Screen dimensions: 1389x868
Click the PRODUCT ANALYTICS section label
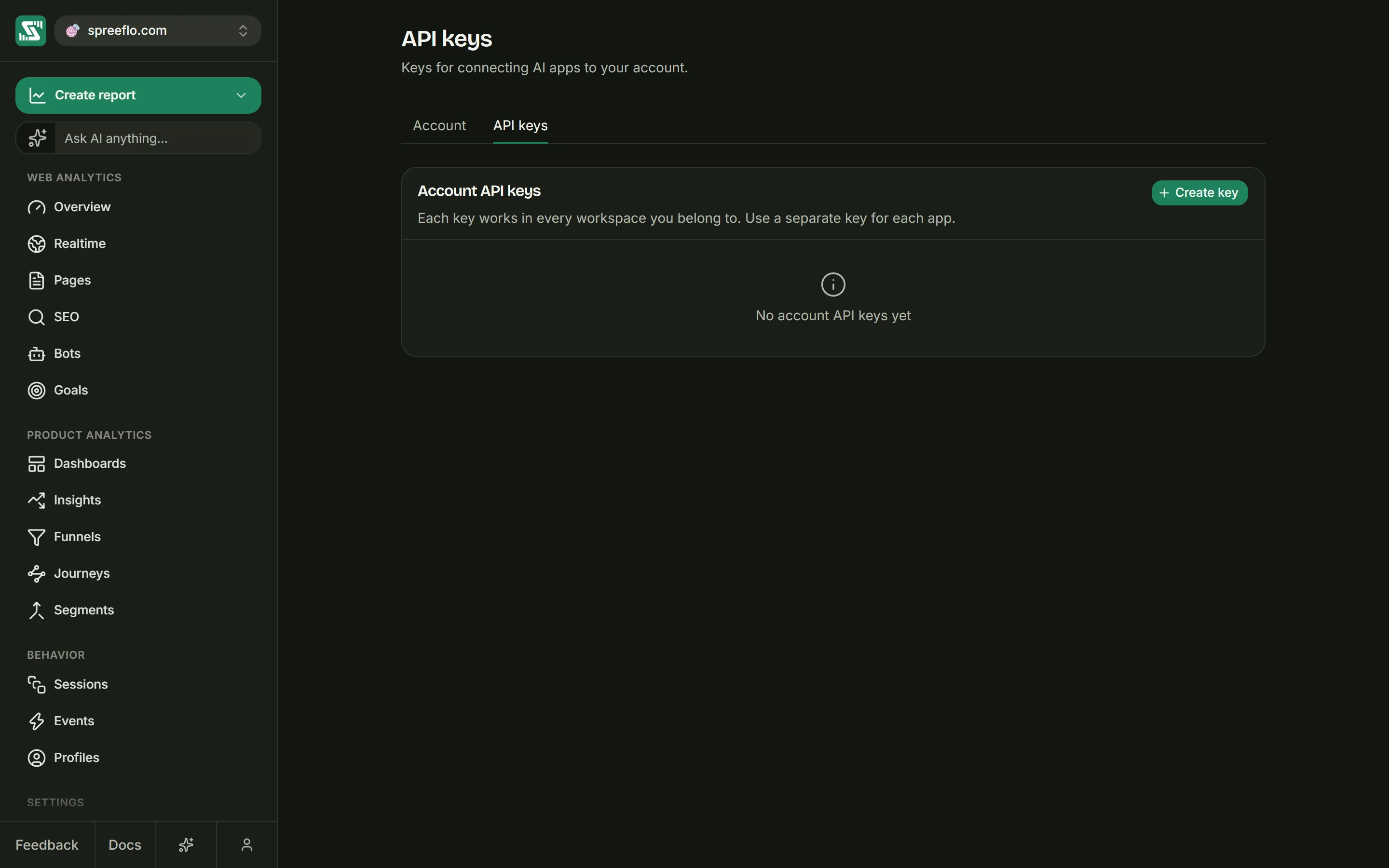[89, 435]
